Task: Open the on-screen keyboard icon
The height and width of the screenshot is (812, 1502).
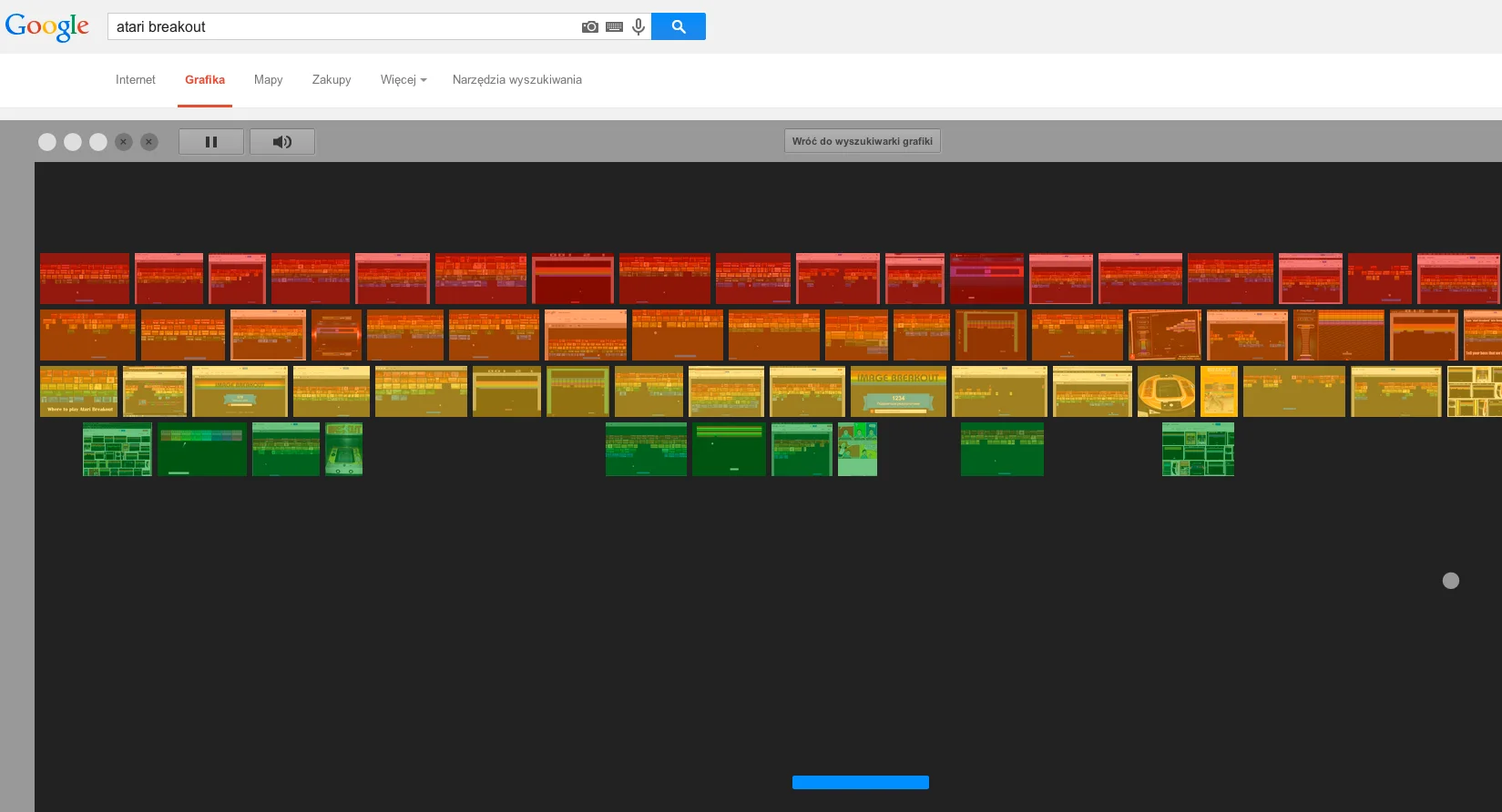Action: point(615,26)
